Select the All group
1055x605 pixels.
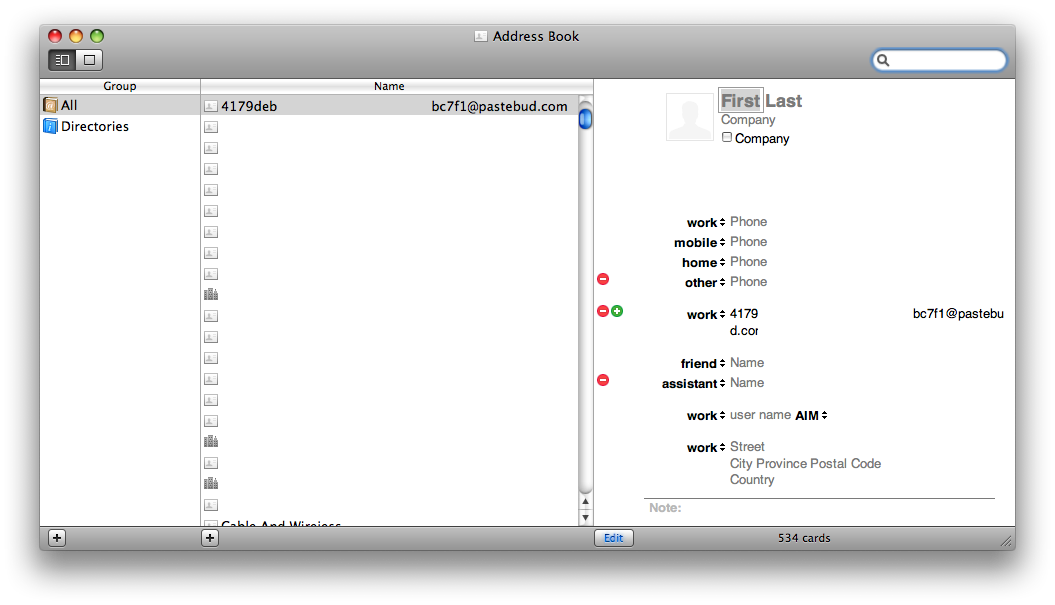[x=120, y=105]
